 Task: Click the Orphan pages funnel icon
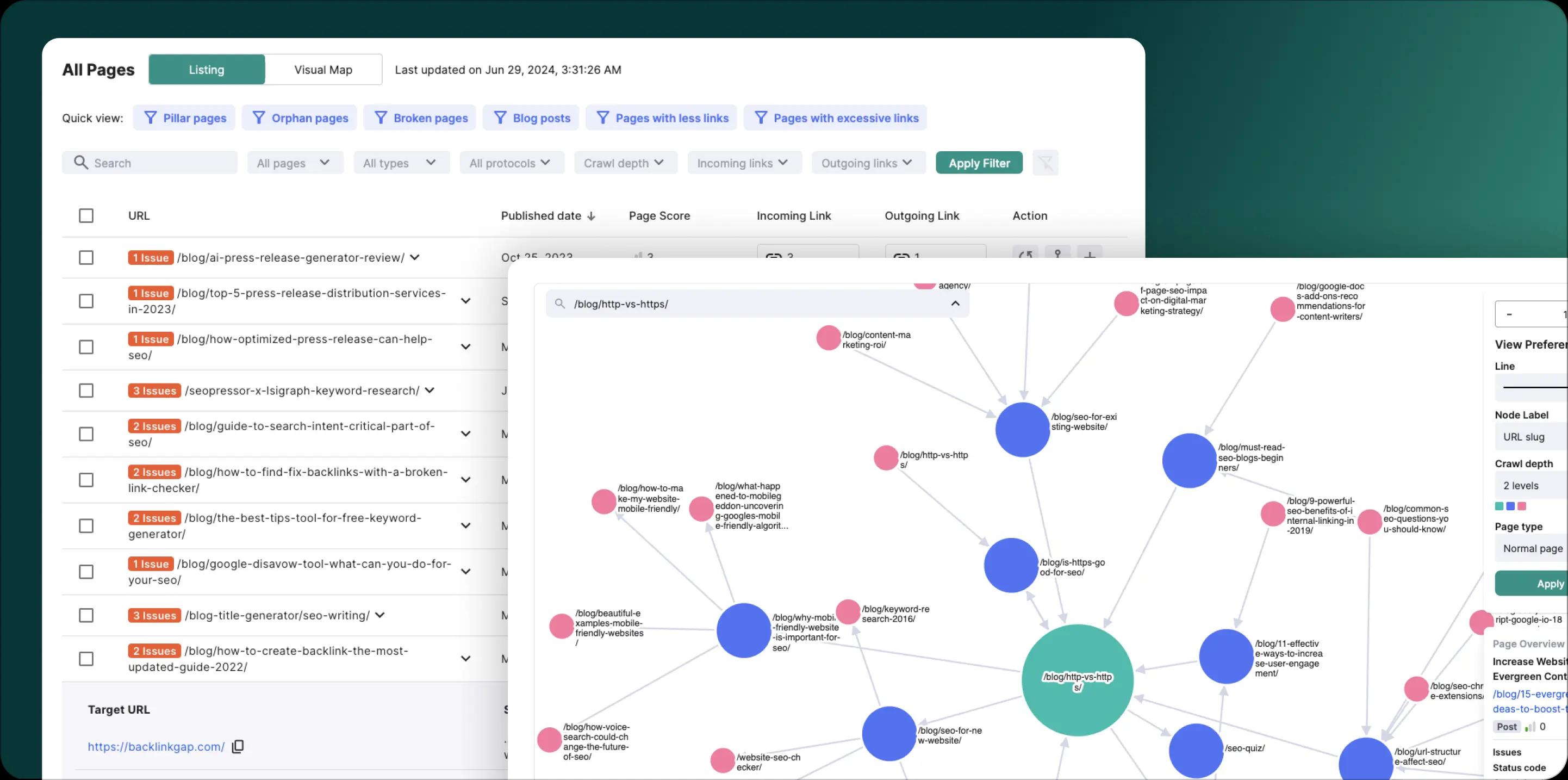click(x=259, y=117)
